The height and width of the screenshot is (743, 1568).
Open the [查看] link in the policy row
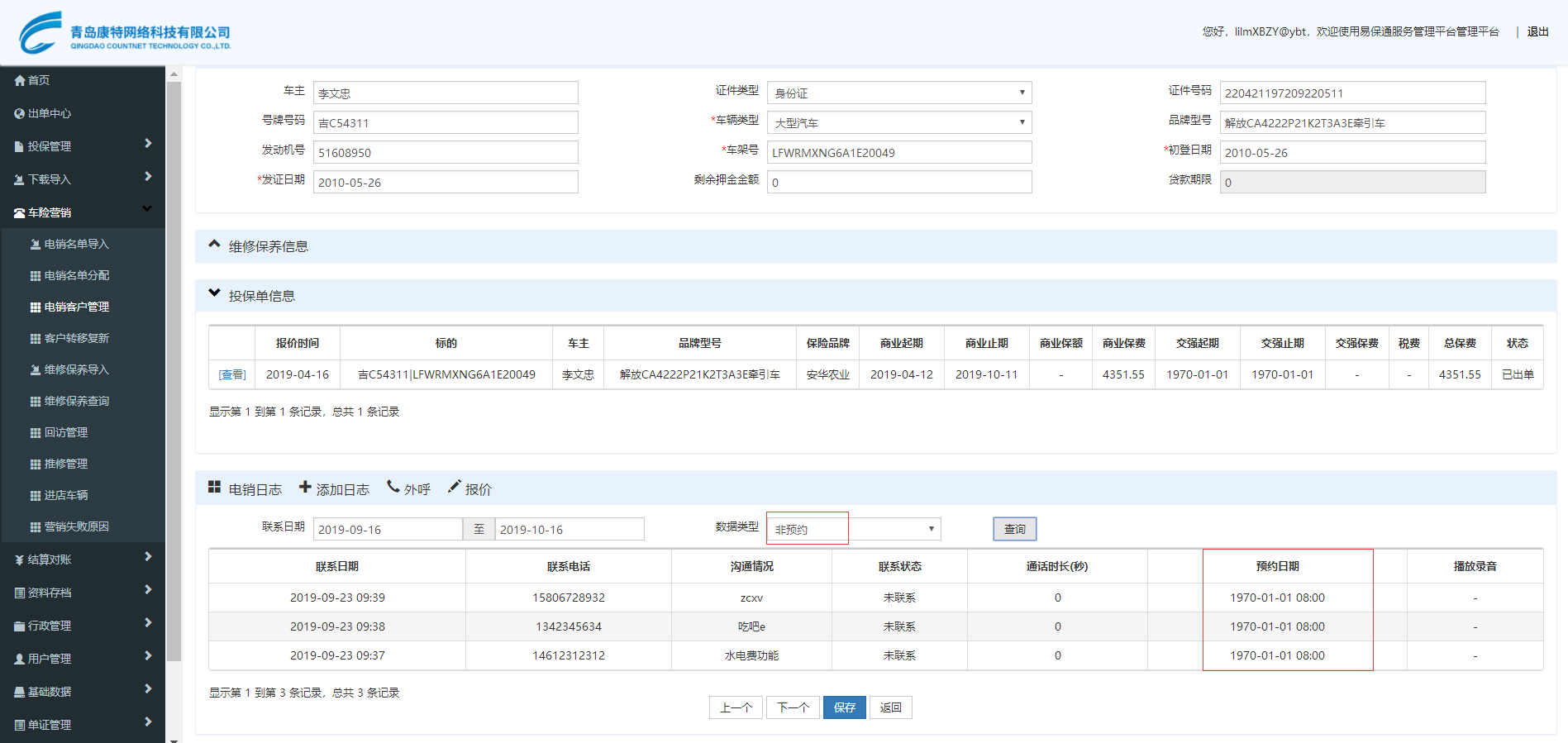click(x=232, y=374)
